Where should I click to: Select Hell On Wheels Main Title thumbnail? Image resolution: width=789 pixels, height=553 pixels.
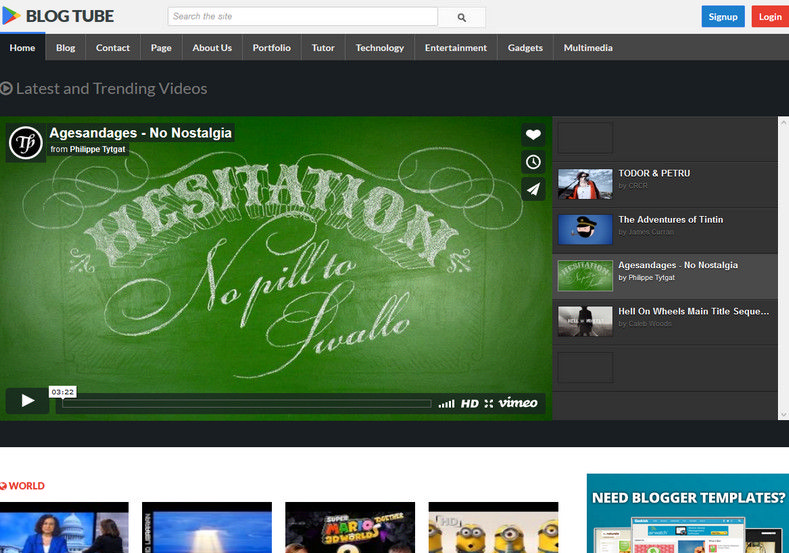pos(585,322)
